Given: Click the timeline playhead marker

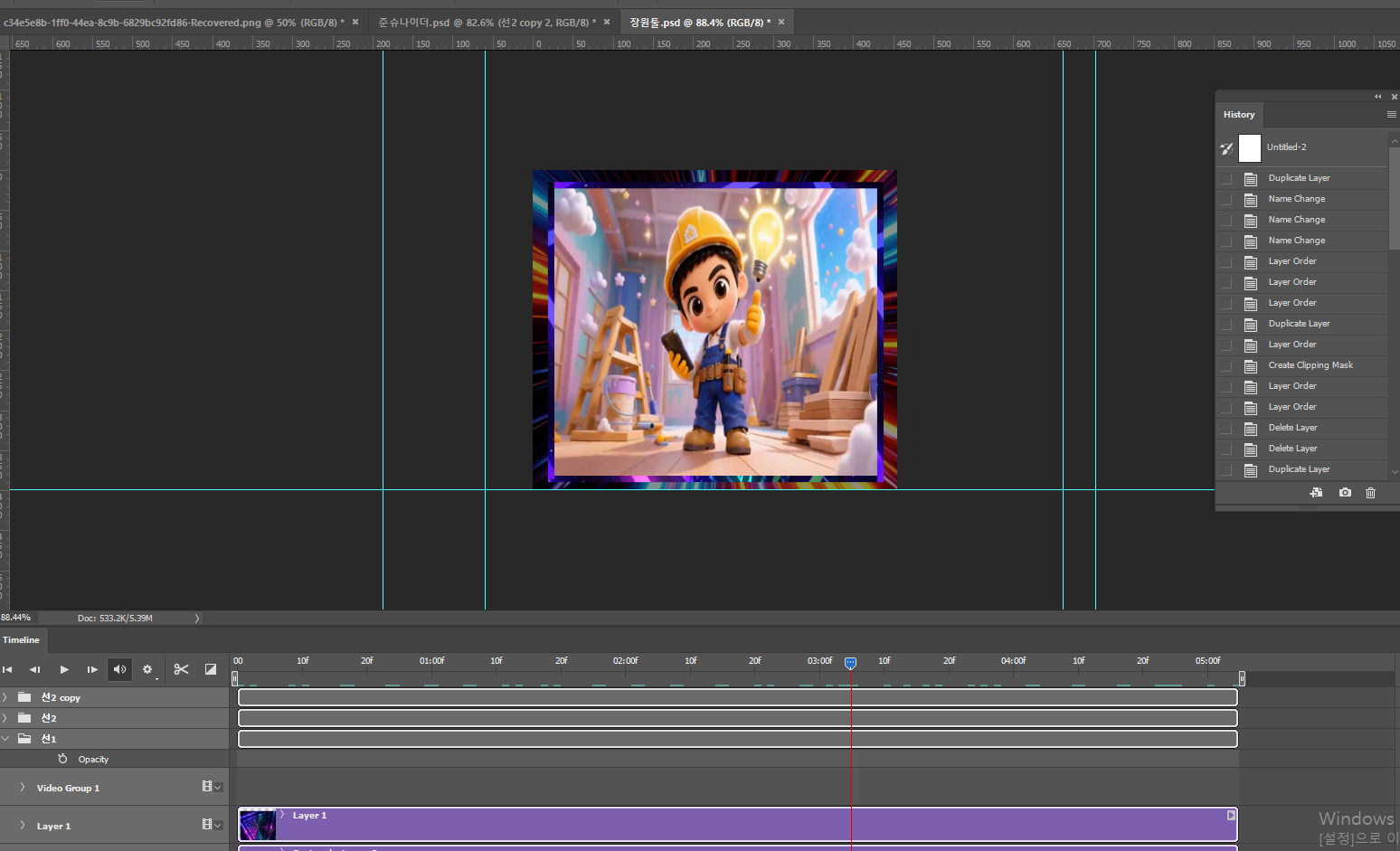Looking at the screenshot, I should 851,664.
